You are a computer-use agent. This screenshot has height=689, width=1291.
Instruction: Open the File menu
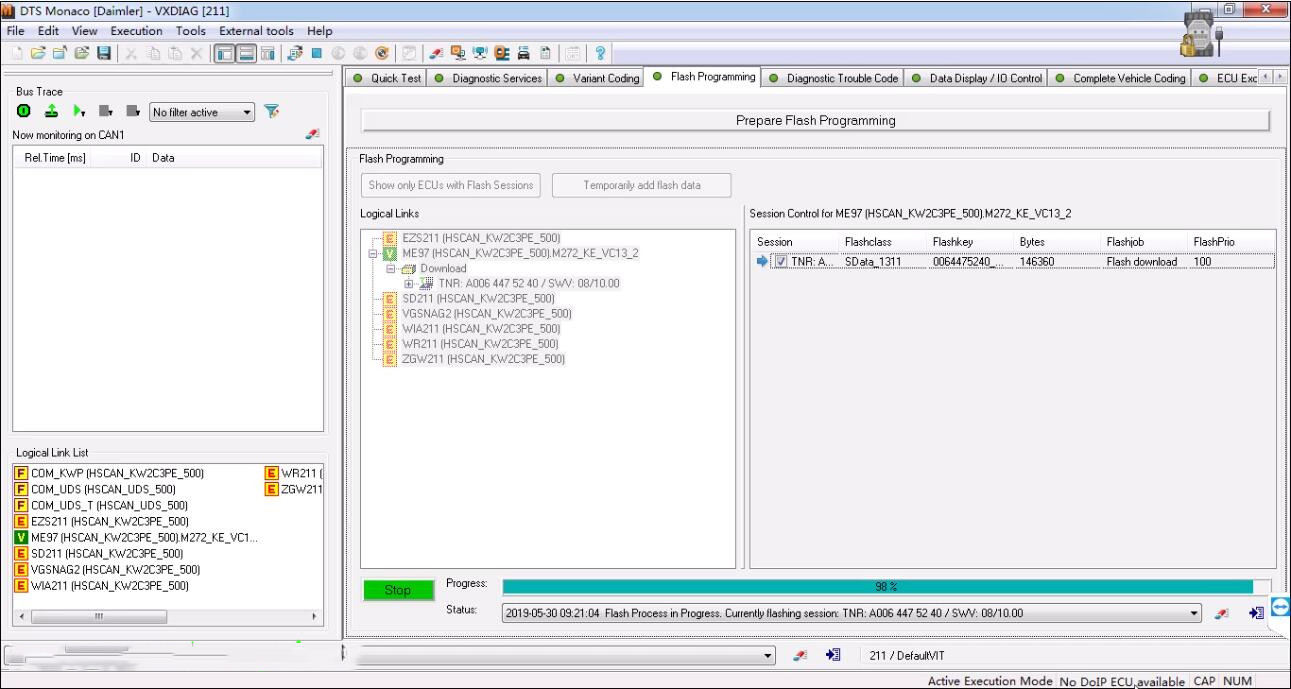coord(17,31)
